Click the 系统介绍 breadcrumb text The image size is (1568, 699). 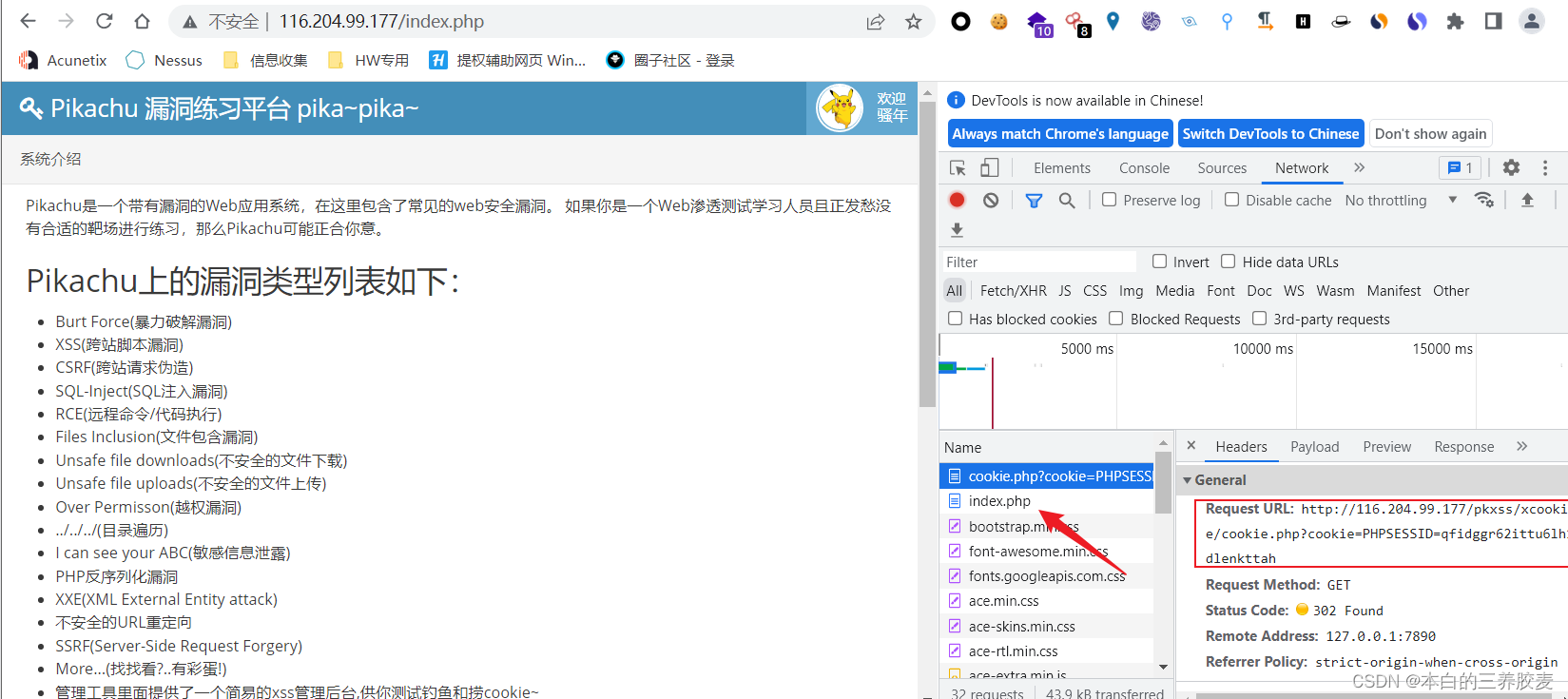(x=50, y=160)
